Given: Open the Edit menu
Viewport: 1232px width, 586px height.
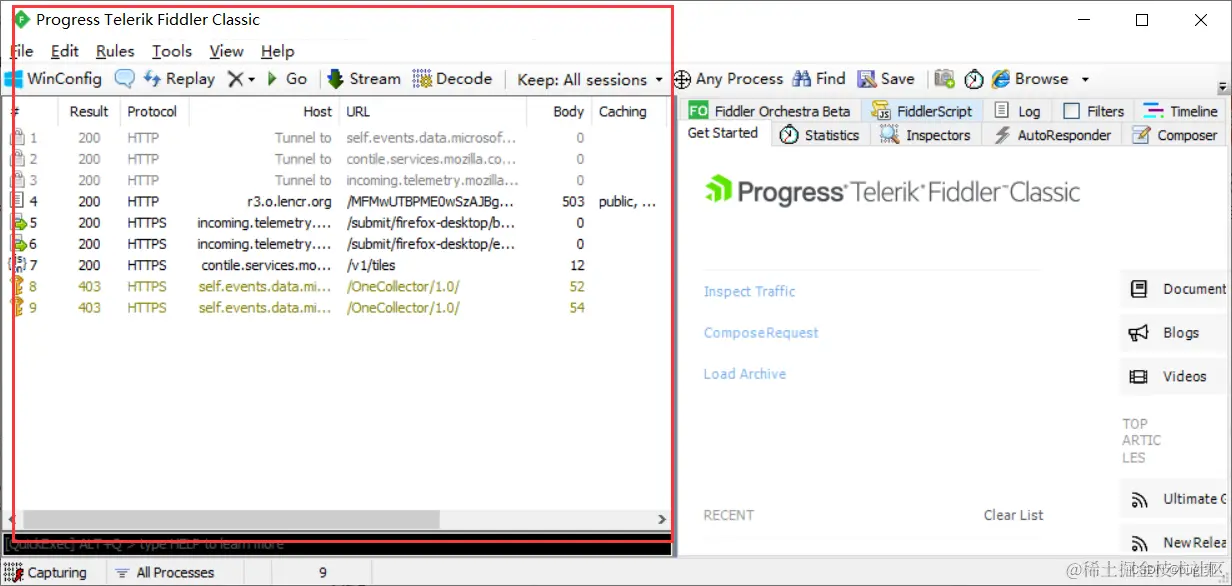Looking at the screenshot, I should tap(65, 51).
